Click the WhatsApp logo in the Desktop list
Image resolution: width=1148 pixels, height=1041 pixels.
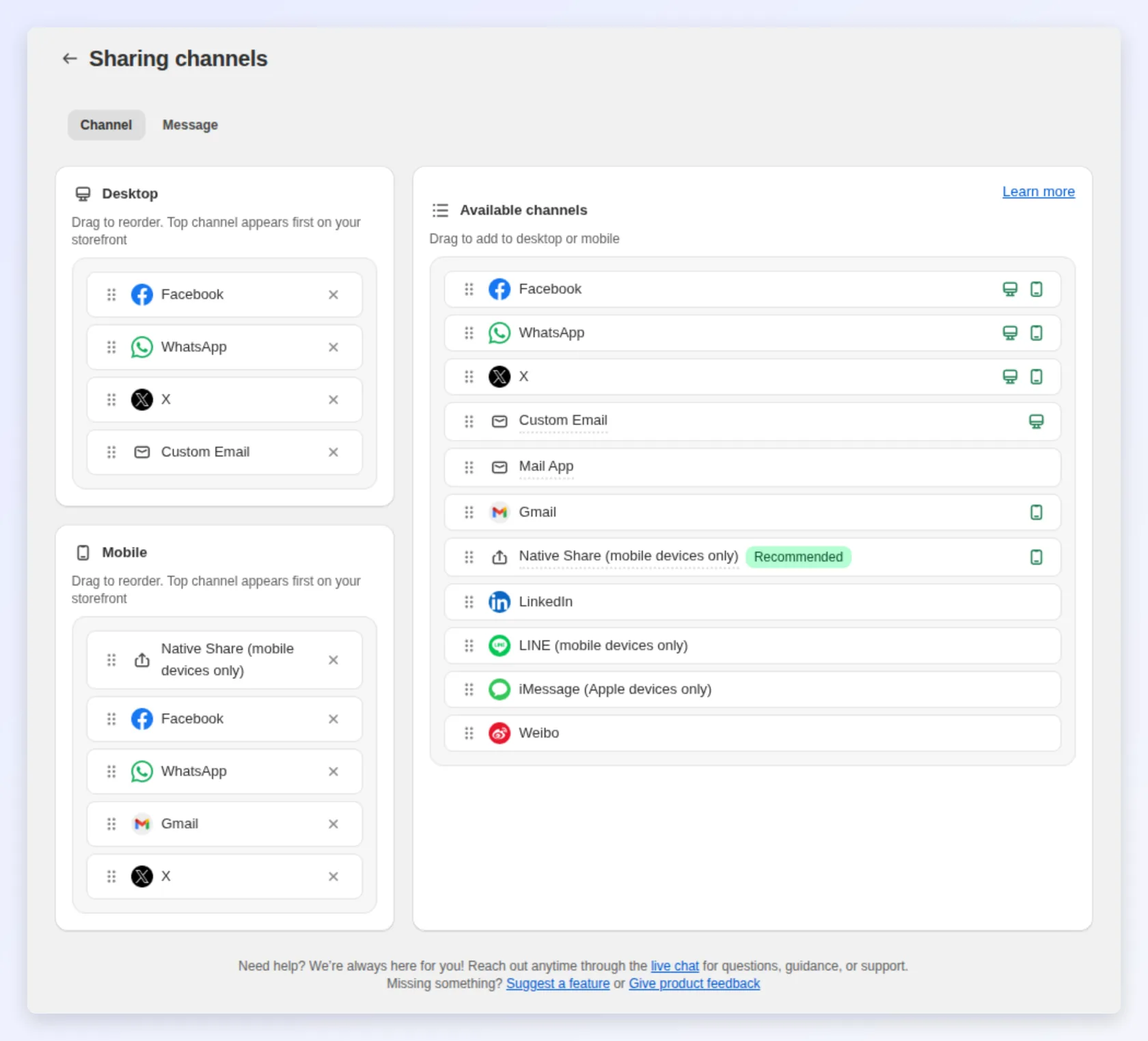[142, 347]
